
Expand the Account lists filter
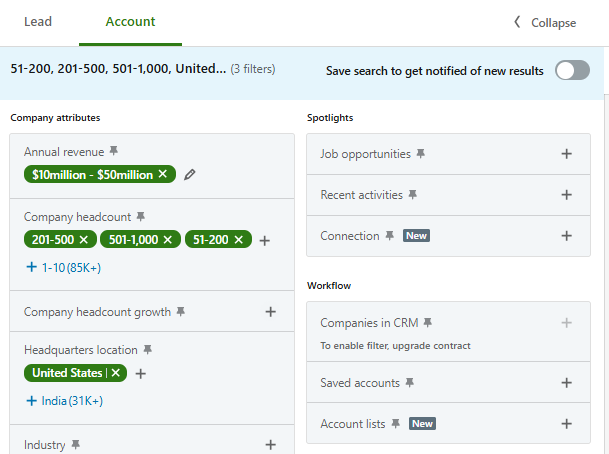pos(566,424)
